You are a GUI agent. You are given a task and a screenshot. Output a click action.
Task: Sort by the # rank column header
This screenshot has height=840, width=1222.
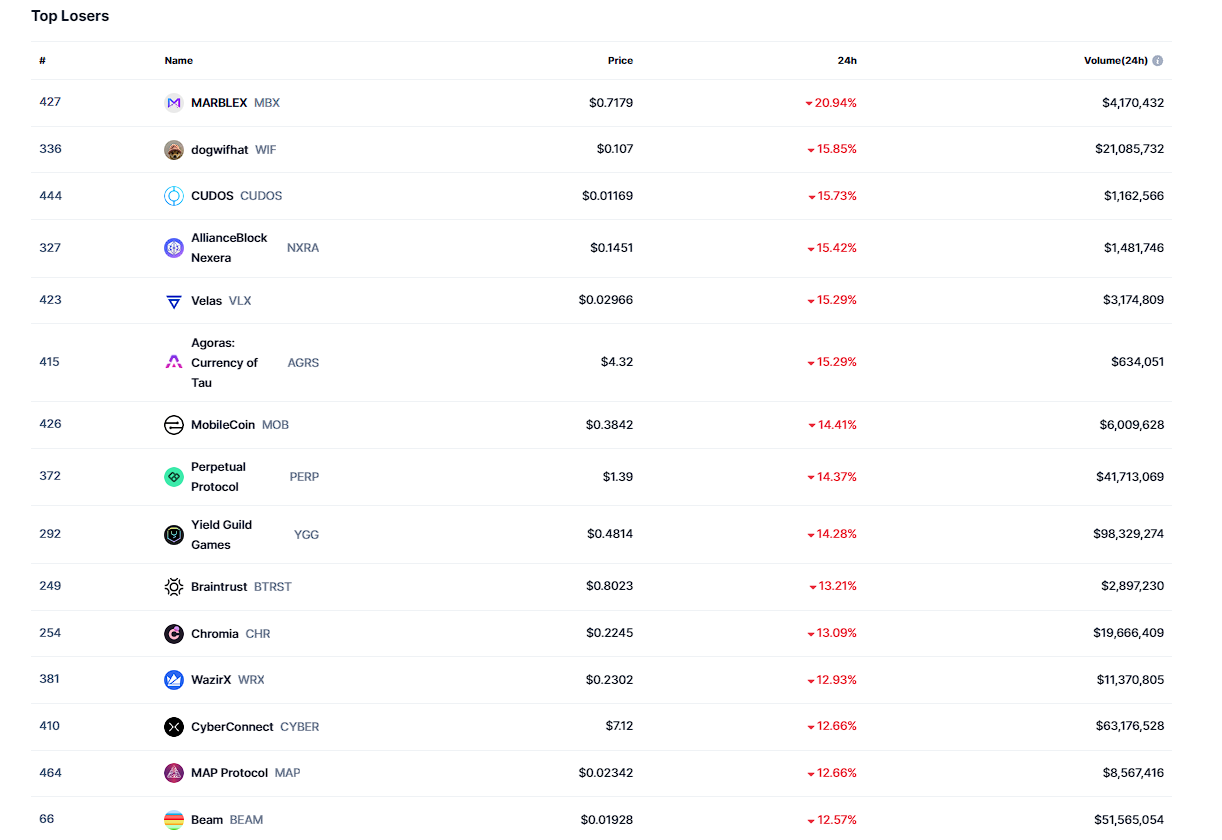click(43, 61)
